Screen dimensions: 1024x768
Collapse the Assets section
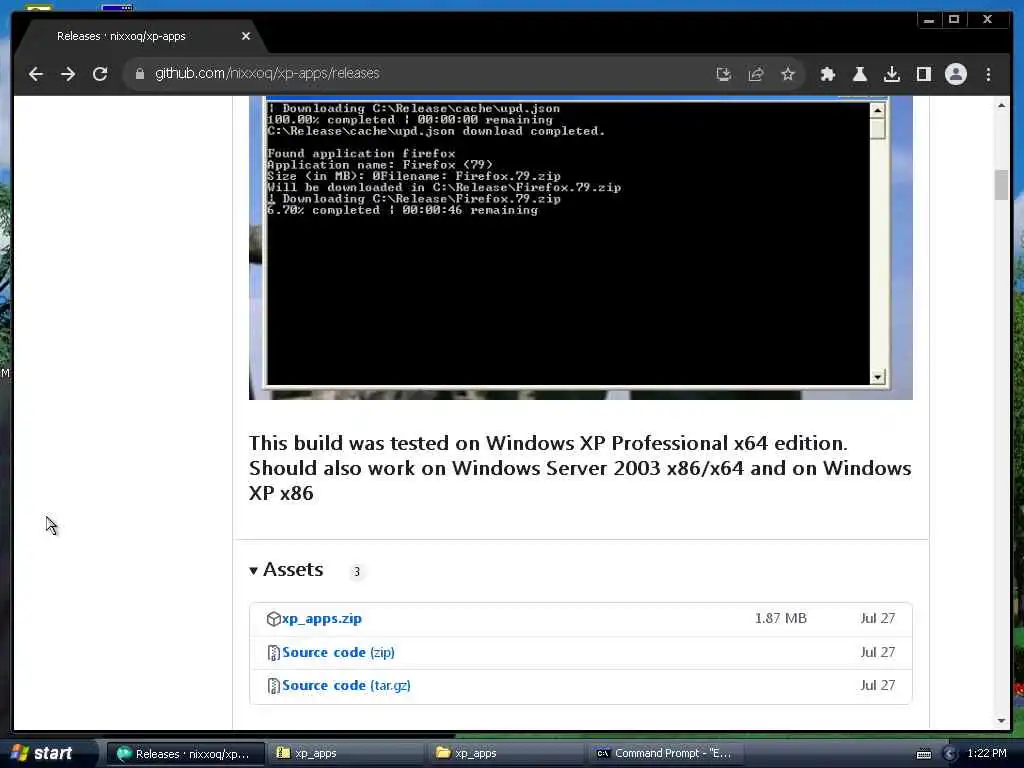pyautogui.click(x=287, y=569)
